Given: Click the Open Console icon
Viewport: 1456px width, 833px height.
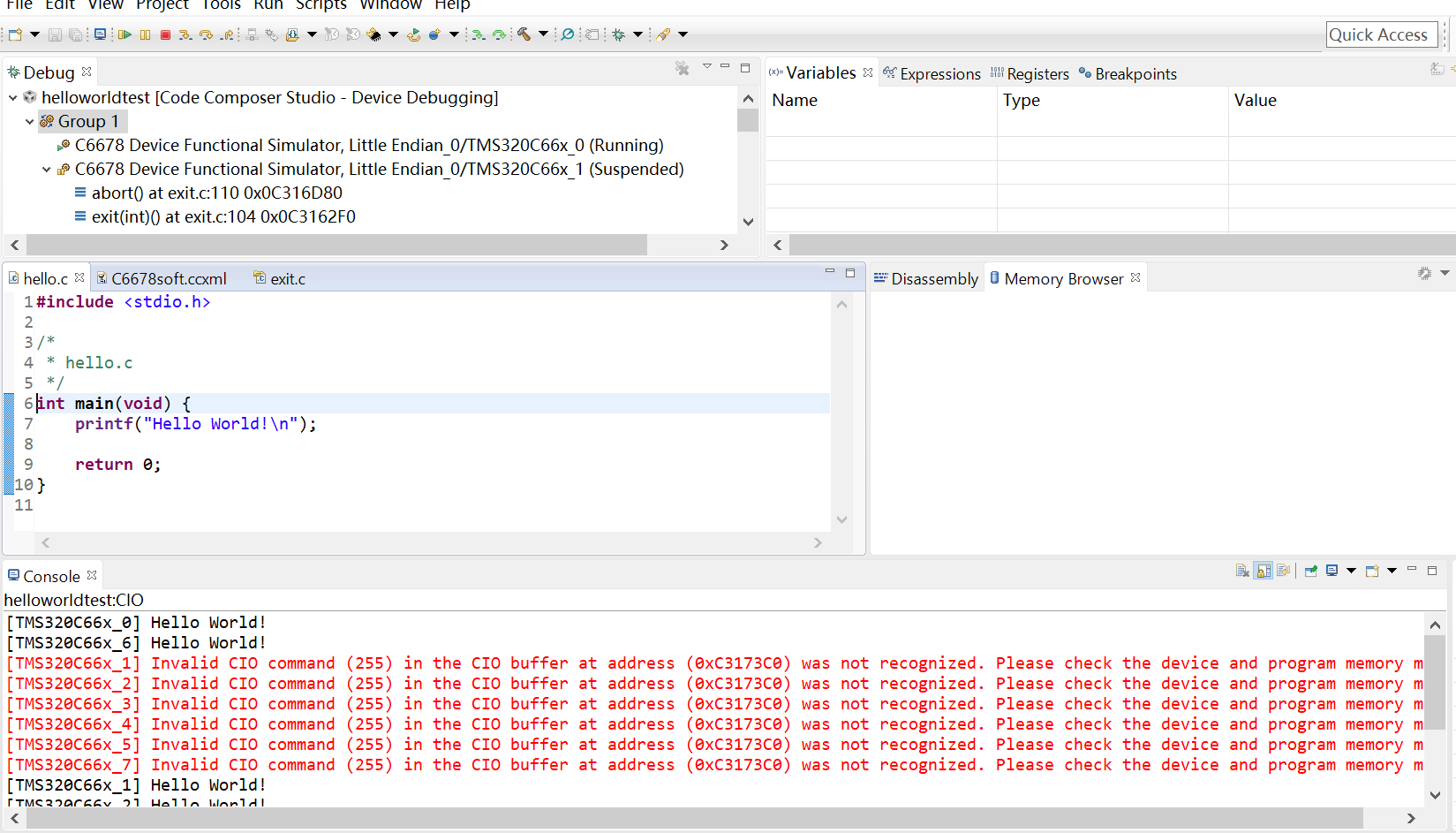Looking at the screenshot, I should tap(1372, 571).
